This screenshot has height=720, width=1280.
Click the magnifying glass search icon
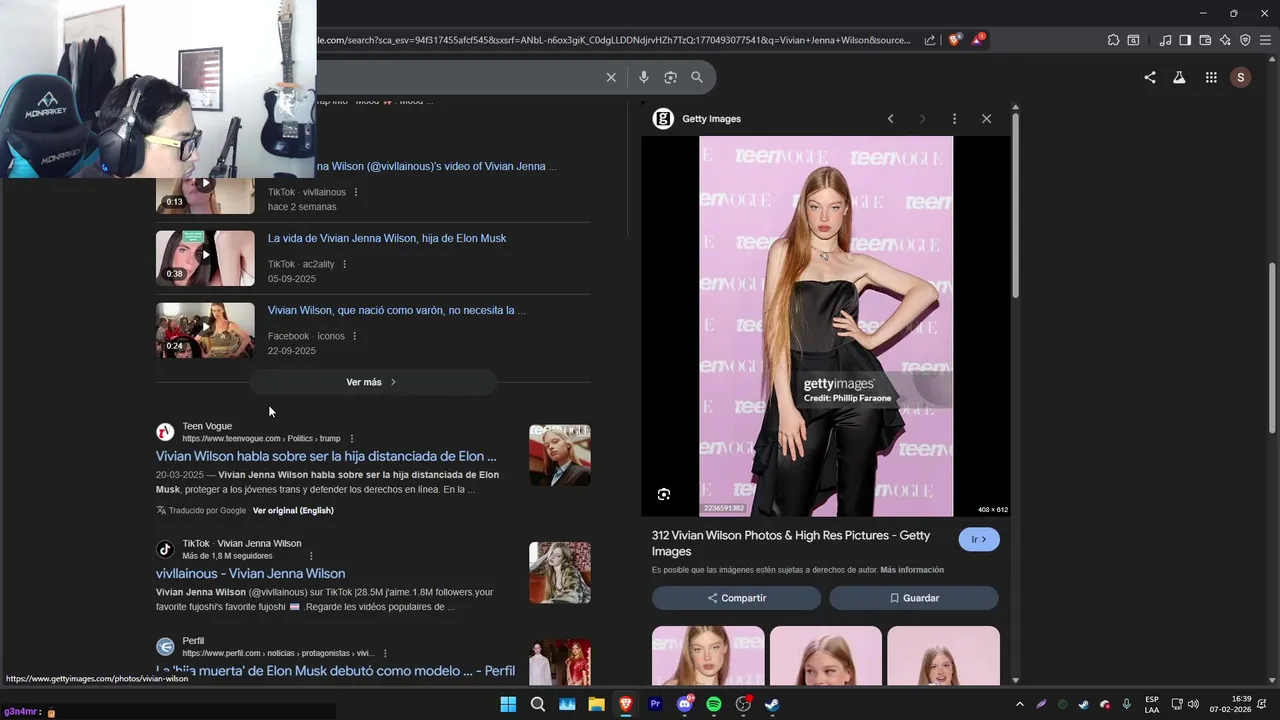[697, 77]
